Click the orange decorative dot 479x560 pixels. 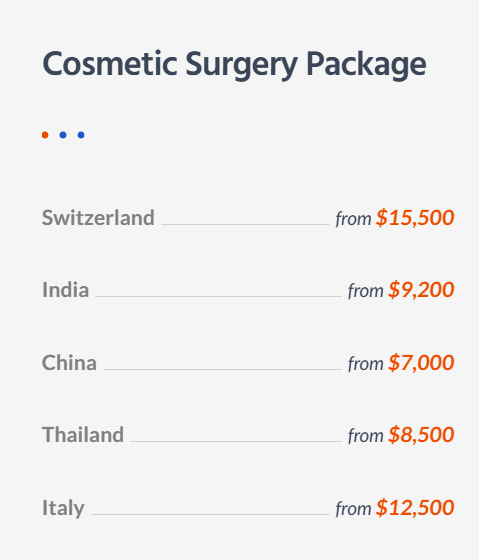click(x=45, y=135)
